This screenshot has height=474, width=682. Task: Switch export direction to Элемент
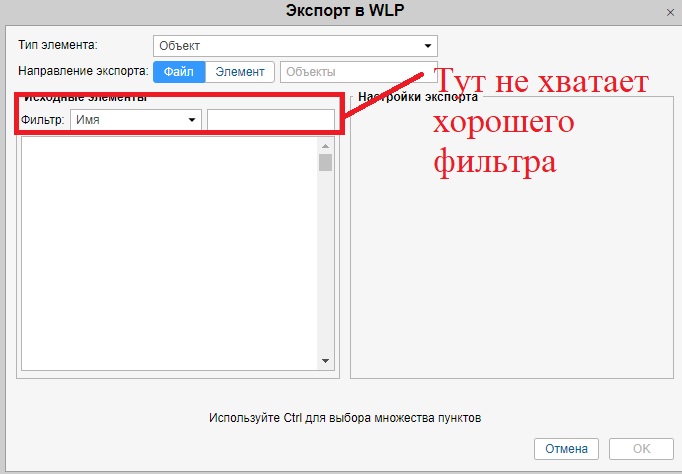point(240,72)
